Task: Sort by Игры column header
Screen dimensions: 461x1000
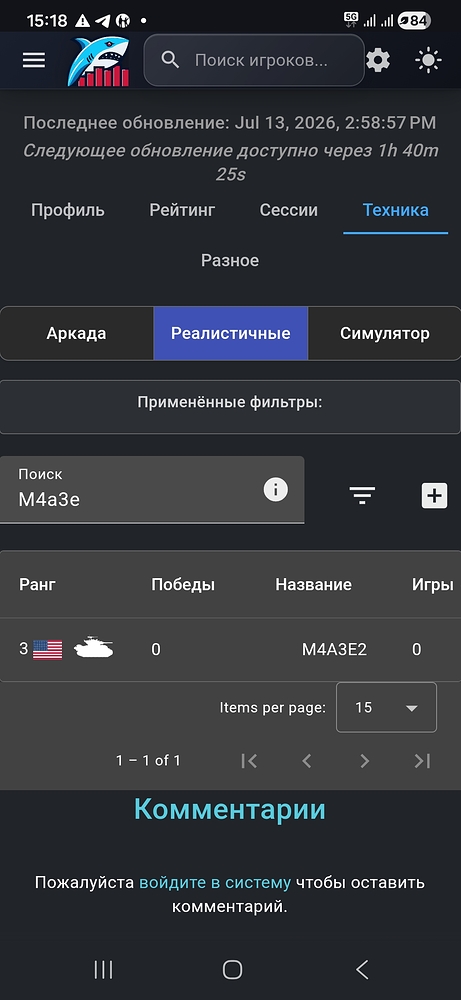Action: click(x=433, y=584)
